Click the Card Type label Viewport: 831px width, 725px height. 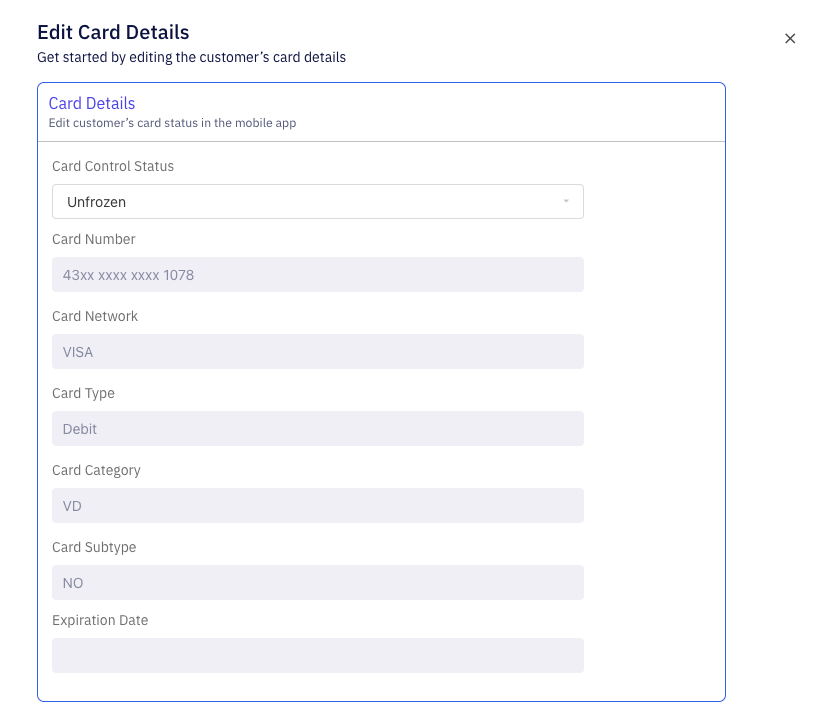tap(82, 393)
